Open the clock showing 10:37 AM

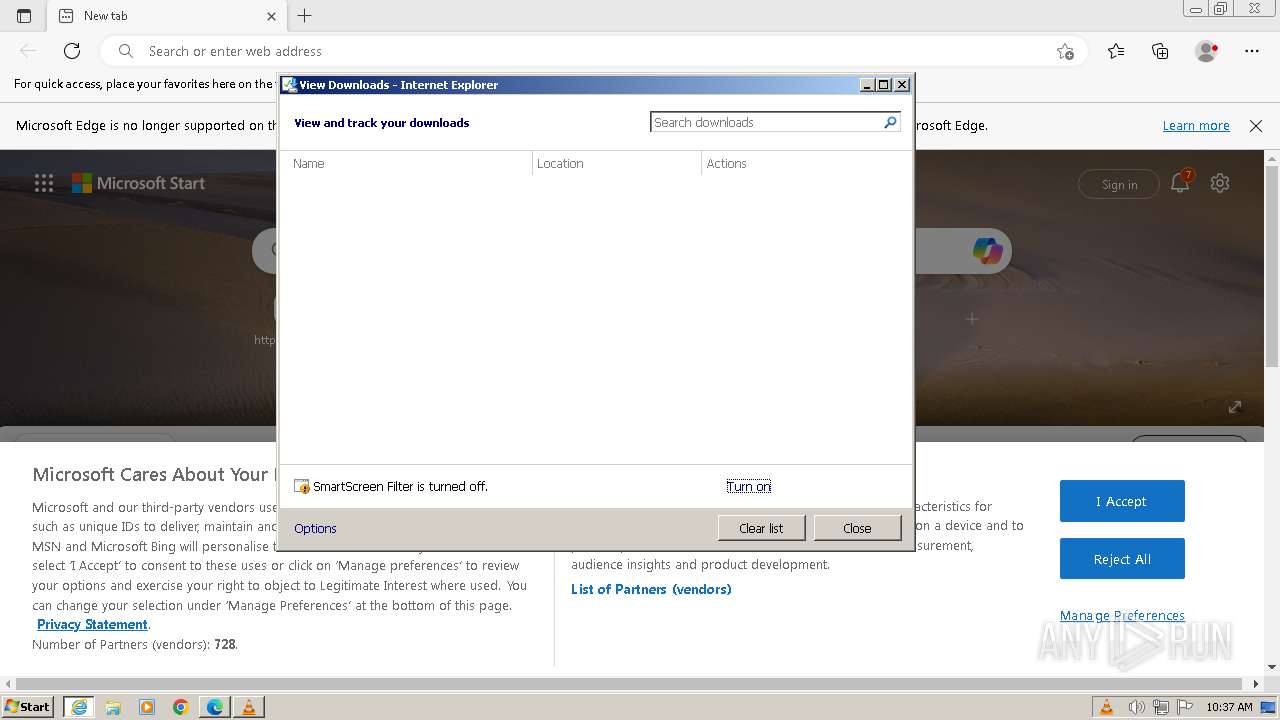[x=1229, y=707]
